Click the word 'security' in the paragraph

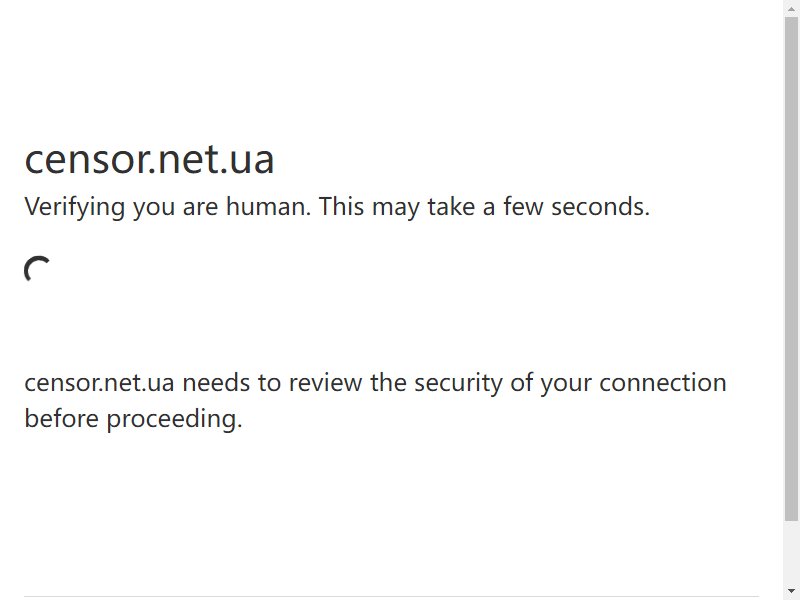tap(458, 384)
